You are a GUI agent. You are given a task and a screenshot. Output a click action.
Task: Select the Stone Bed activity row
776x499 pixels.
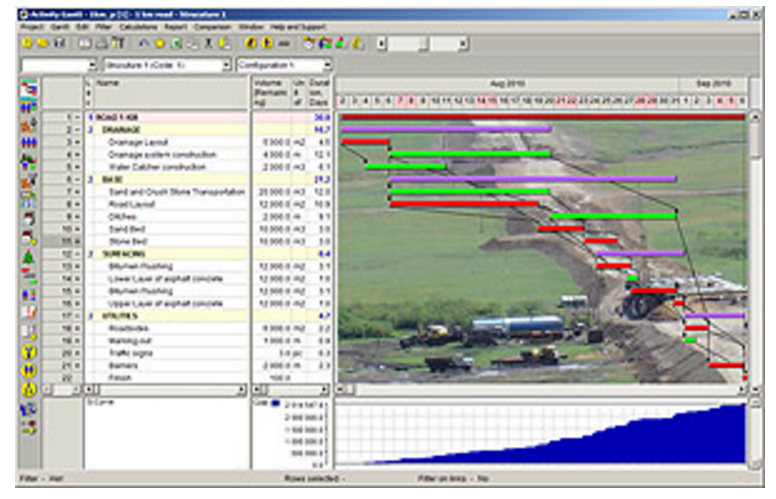click(208, 242)
